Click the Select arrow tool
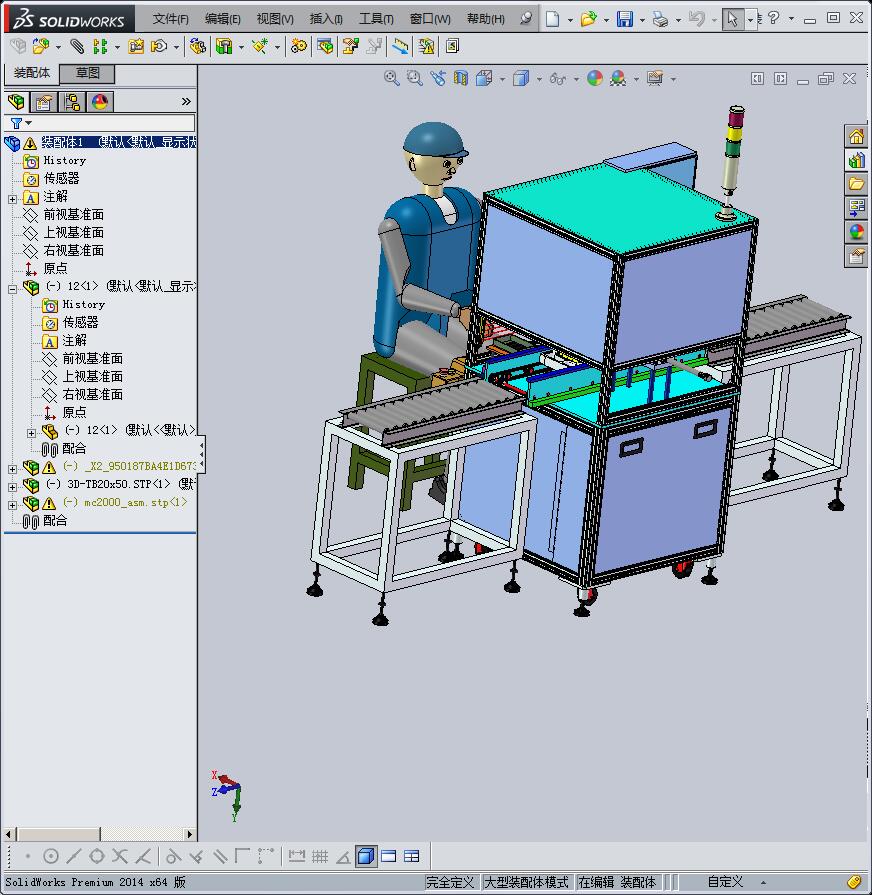The height and width of the screenshot is (895, 872). pos(732,19)
